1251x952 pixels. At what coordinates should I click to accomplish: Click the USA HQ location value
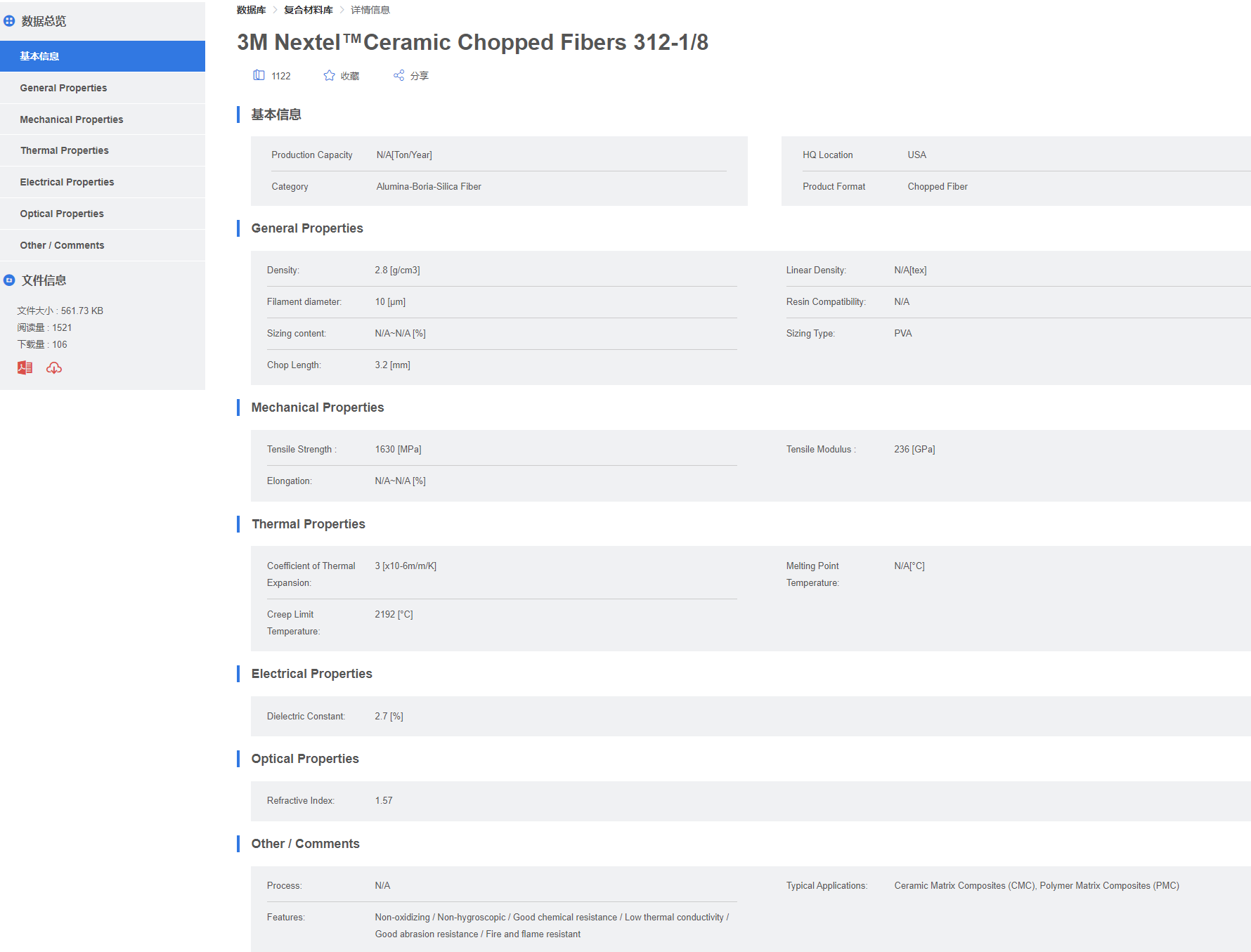pyautogui.click(x=916, y=155)
